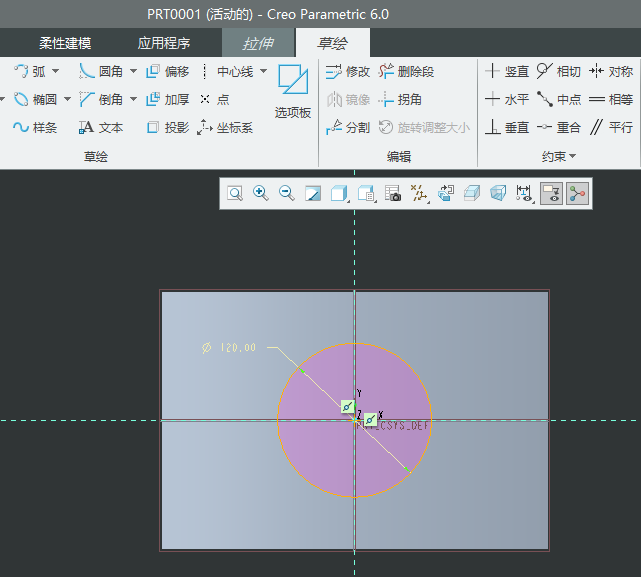Click the 对称 symmetric constraint button
The image size is (641, 577).
click(610, 71)
